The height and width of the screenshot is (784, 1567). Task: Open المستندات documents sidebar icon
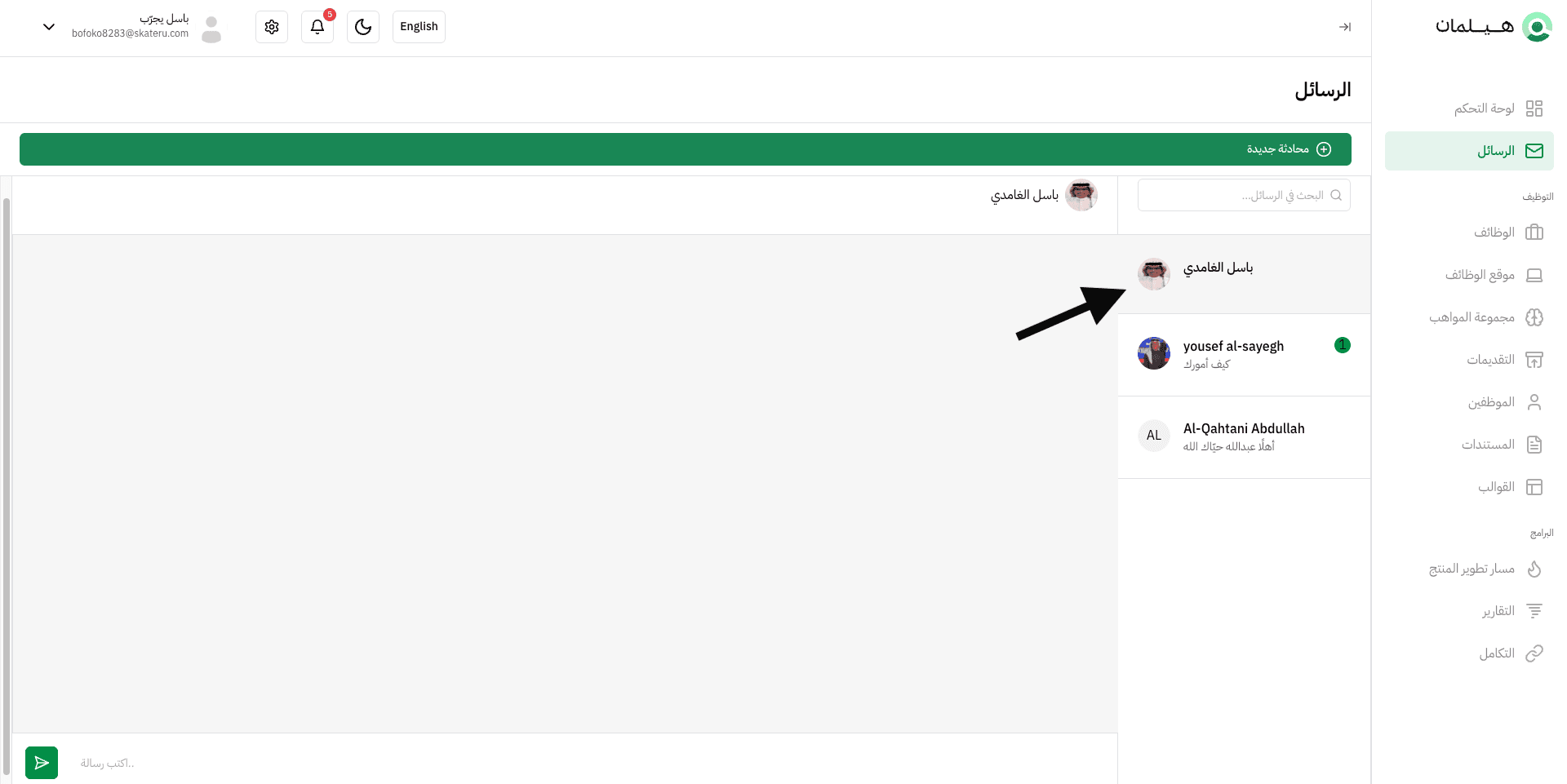click(x=1534, y=445)
